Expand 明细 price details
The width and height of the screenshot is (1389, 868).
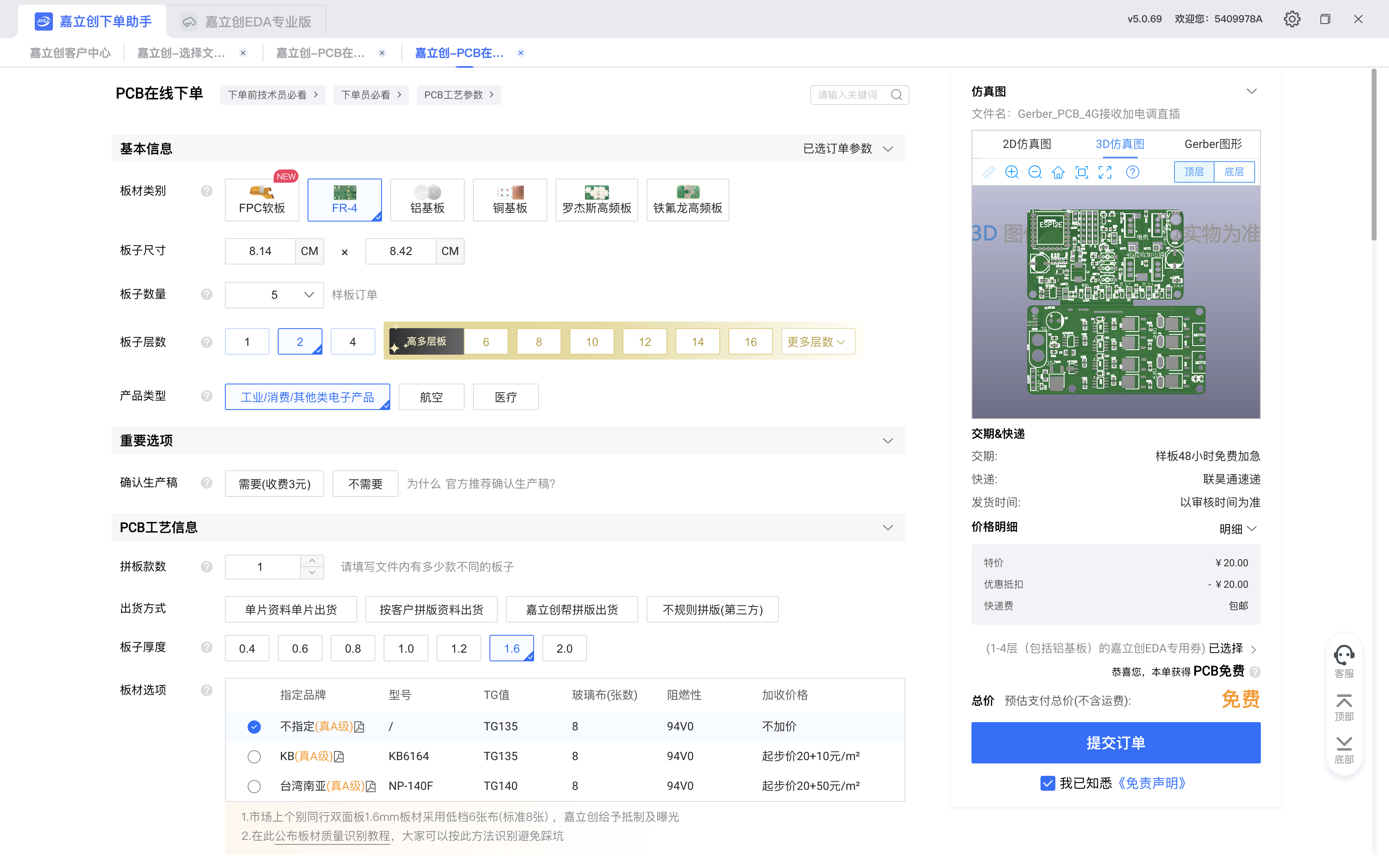coord(1239,529)
